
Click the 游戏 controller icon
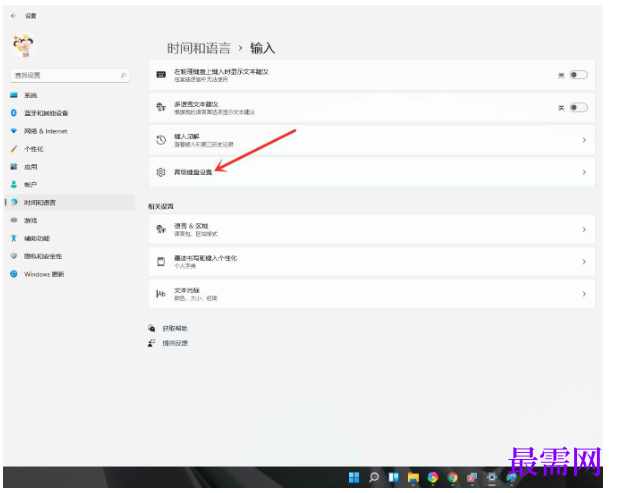(14, 220)
